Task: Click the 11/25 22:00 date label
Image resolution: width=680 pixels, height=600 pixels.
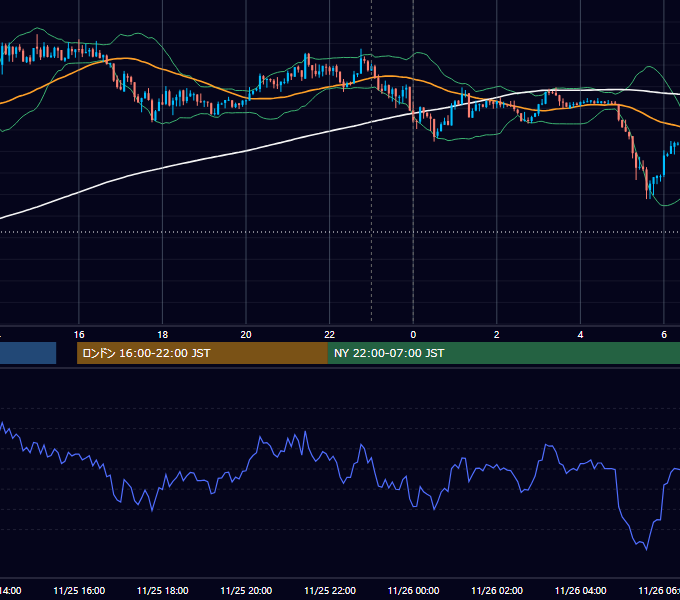Action: click(x=330, y=590)
